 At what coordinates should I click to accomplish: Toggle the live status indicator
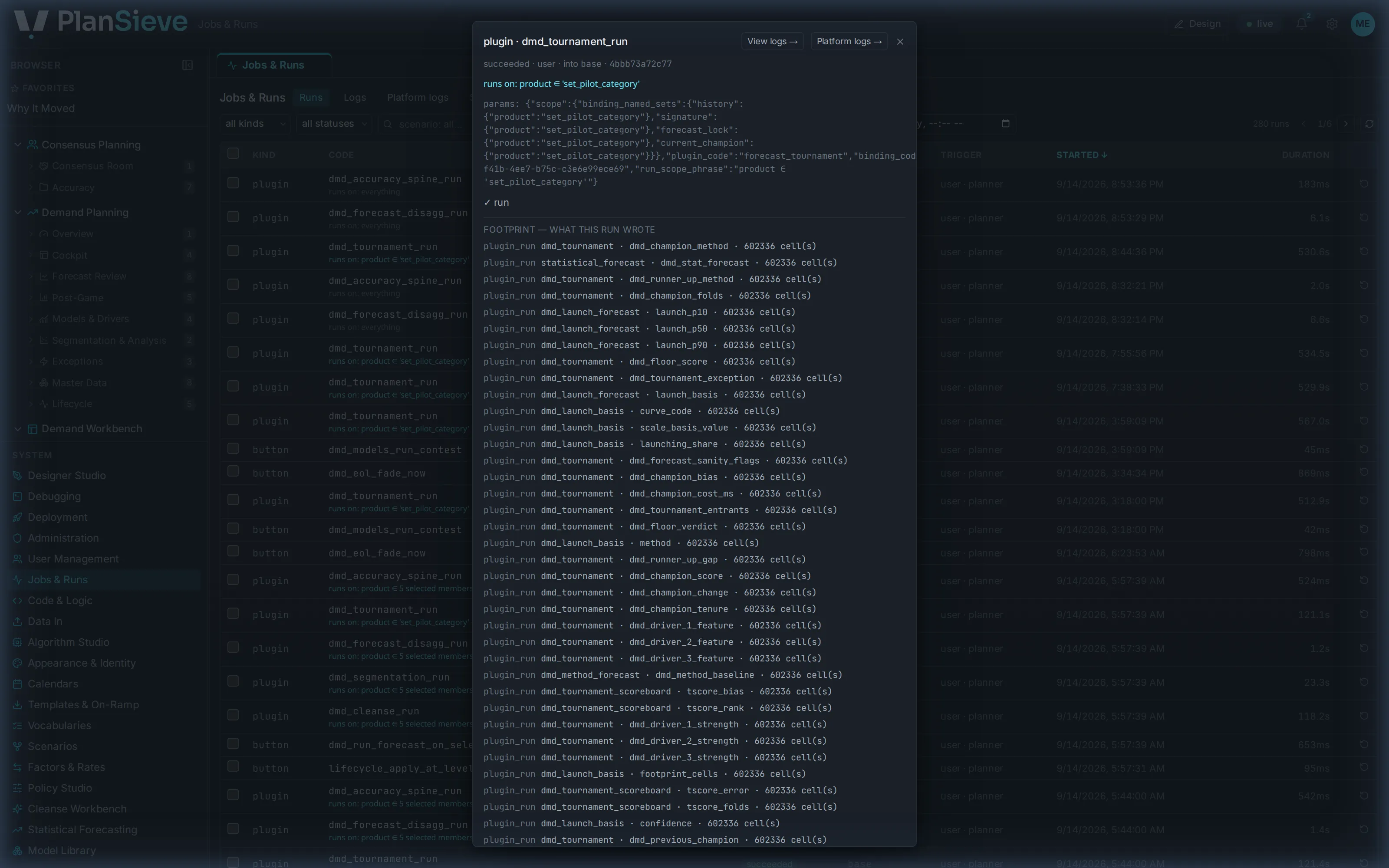click(x=1259, y=23)
